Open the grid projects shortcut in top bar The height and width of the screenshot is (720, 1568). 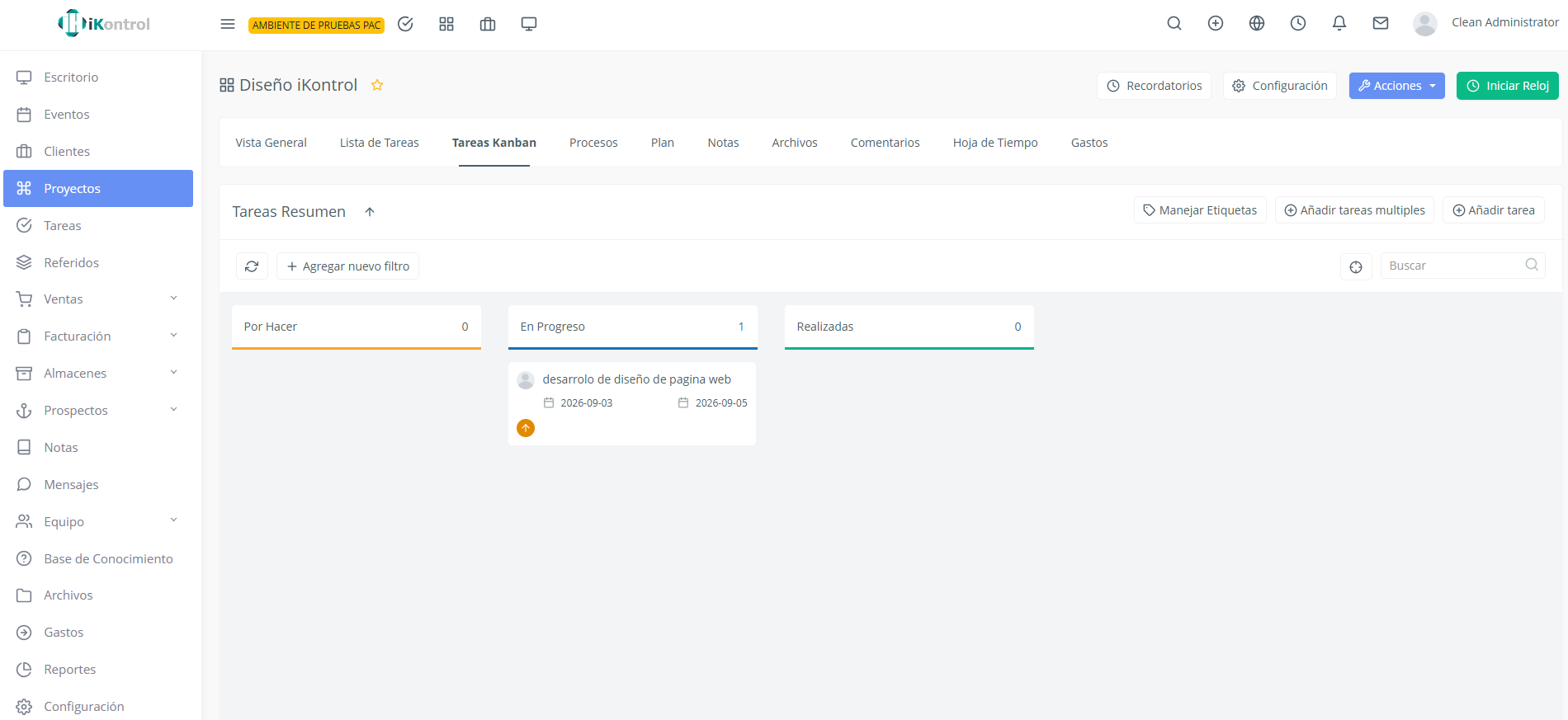(x=446, y=24)
